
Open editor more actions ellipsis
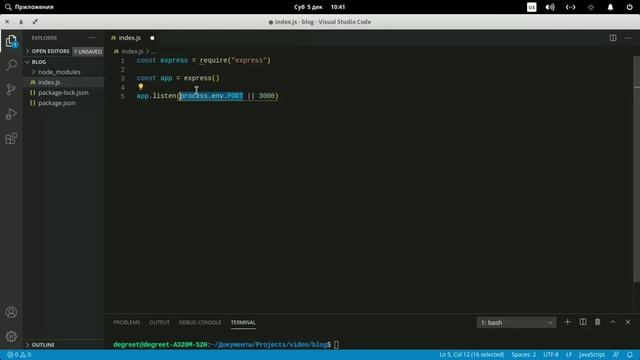point(628,38)
